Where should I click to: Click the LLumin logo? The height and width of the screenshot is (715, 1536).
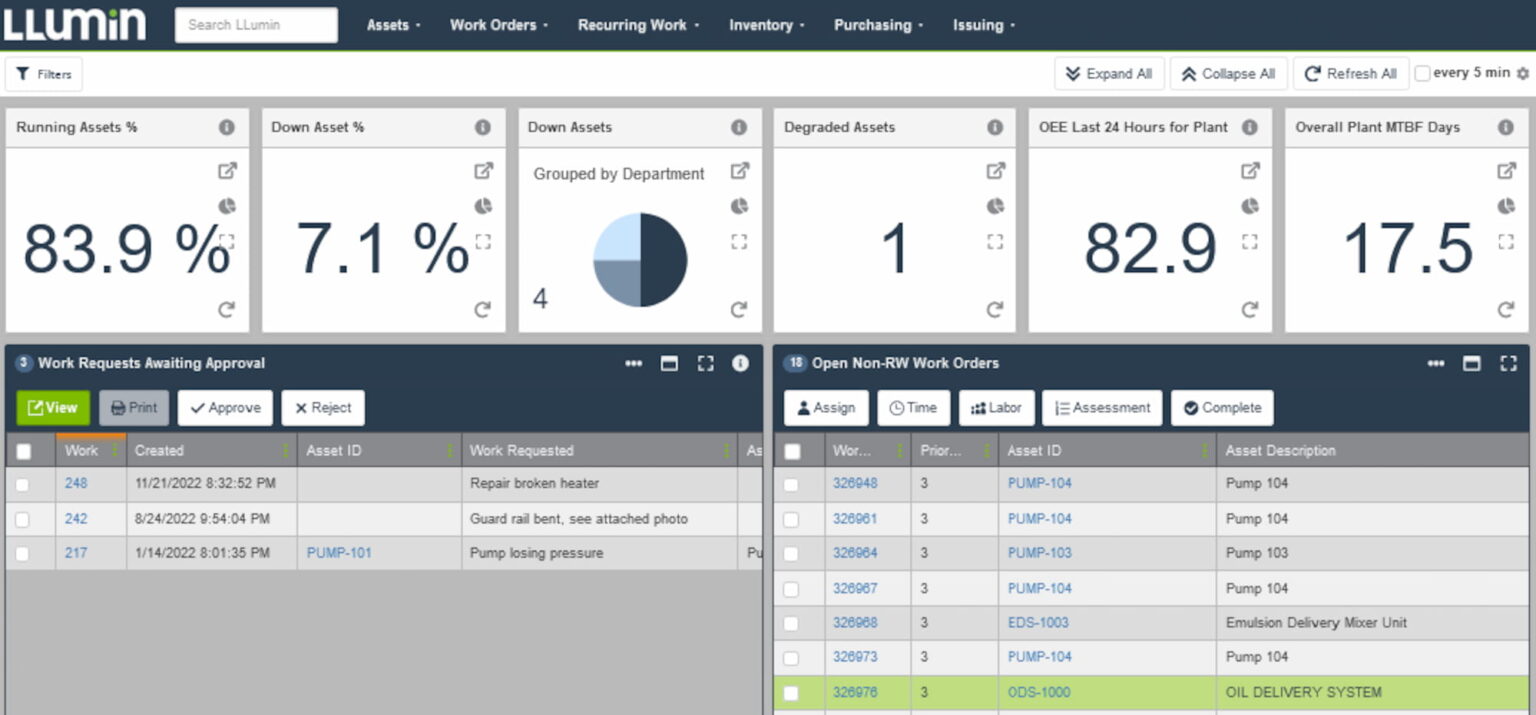point(75,24)
